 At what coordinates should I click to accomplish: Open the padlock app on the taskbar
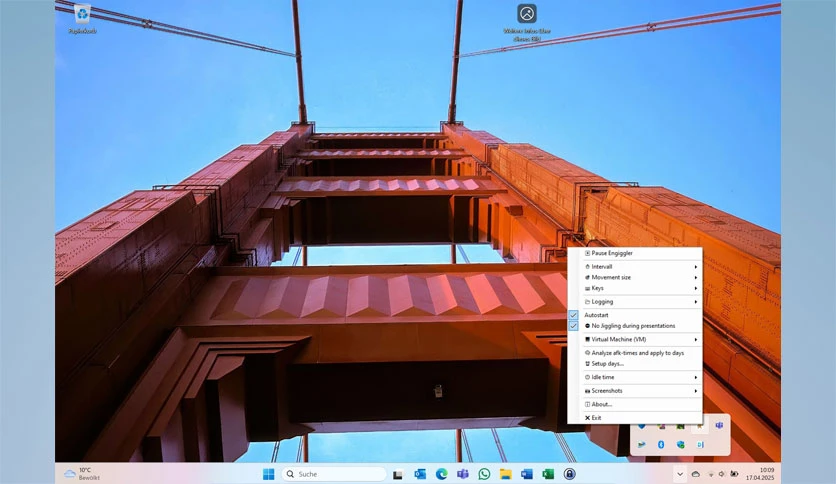[569, 474]
